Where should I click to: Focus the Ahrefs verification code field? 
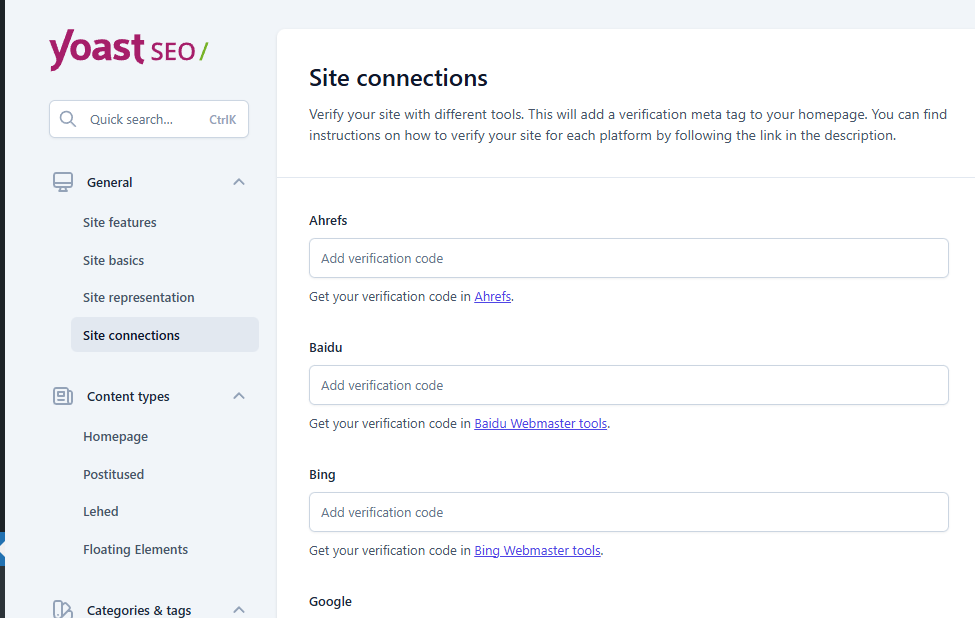[628, 258]
